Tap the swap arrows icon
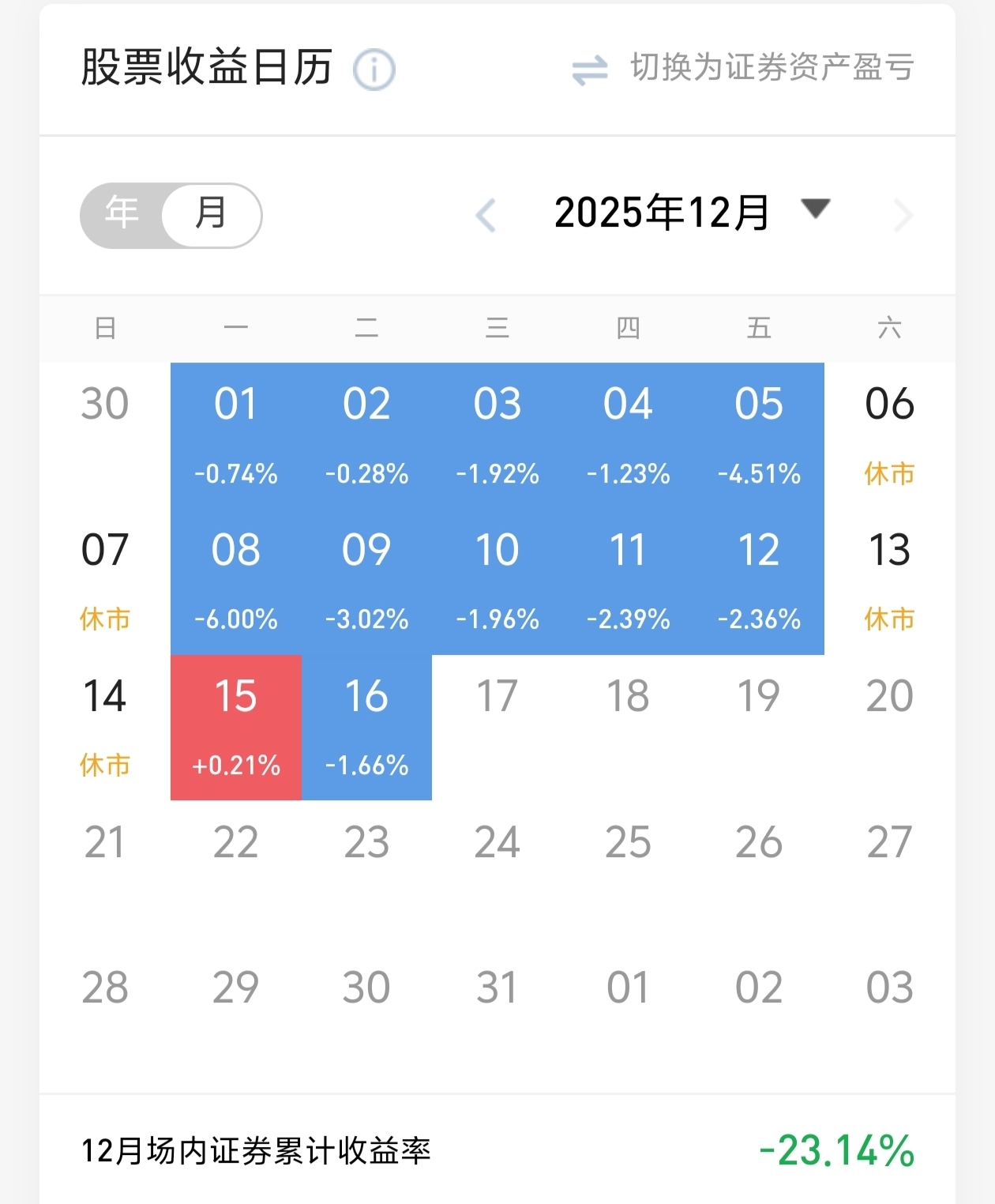Viewport: 995px width, 1204px height. click(x=590, y=70)
